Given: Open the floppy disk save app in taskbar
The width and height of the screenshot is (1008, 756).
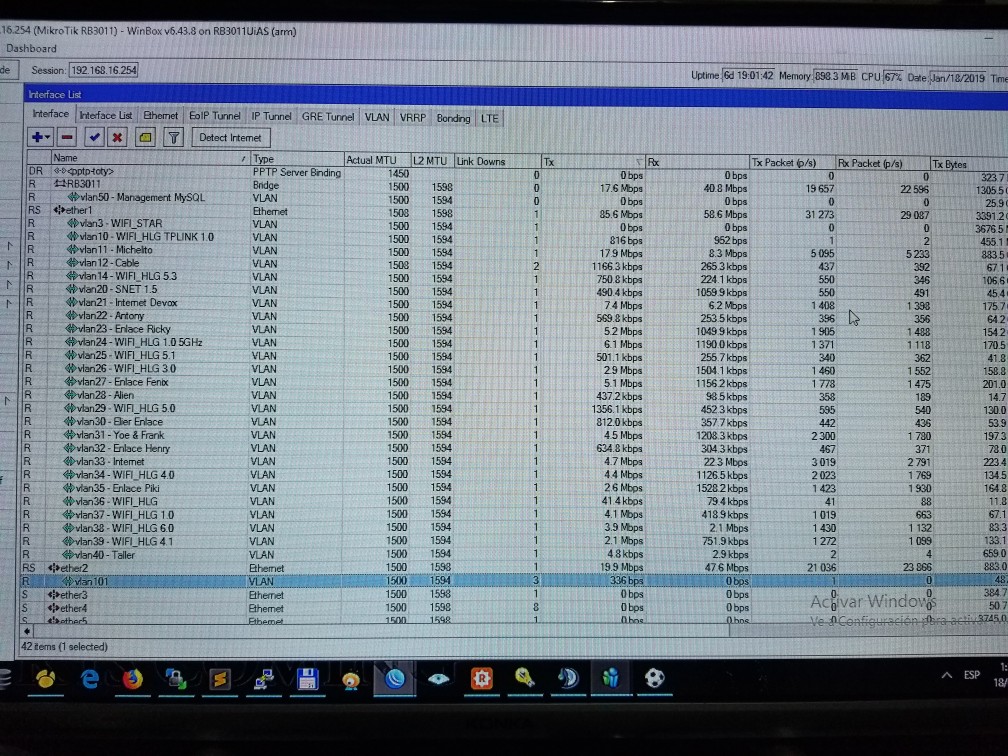Looking at the screenshot, I should point(307,679).
